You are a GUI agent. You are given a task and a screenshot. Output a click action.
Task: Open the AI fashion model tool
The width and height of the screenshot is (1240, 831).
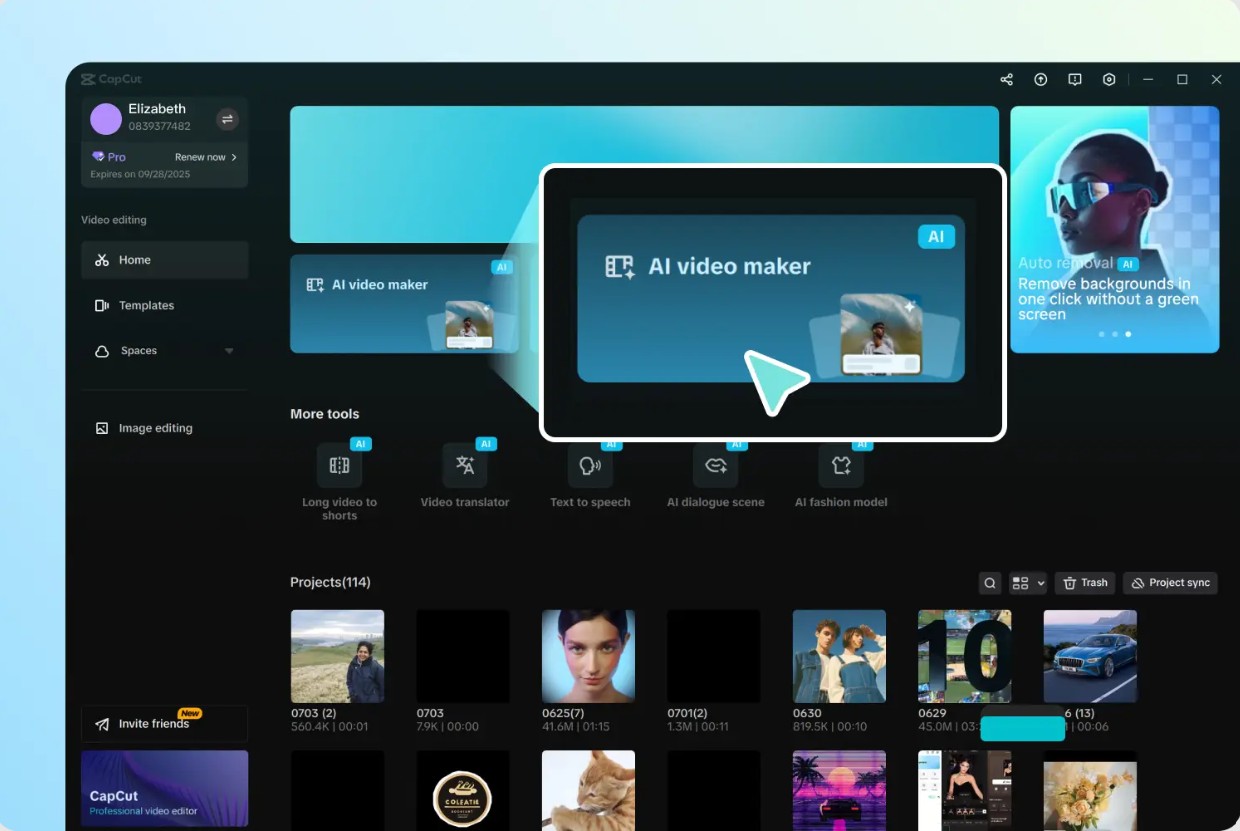[841, 466]
